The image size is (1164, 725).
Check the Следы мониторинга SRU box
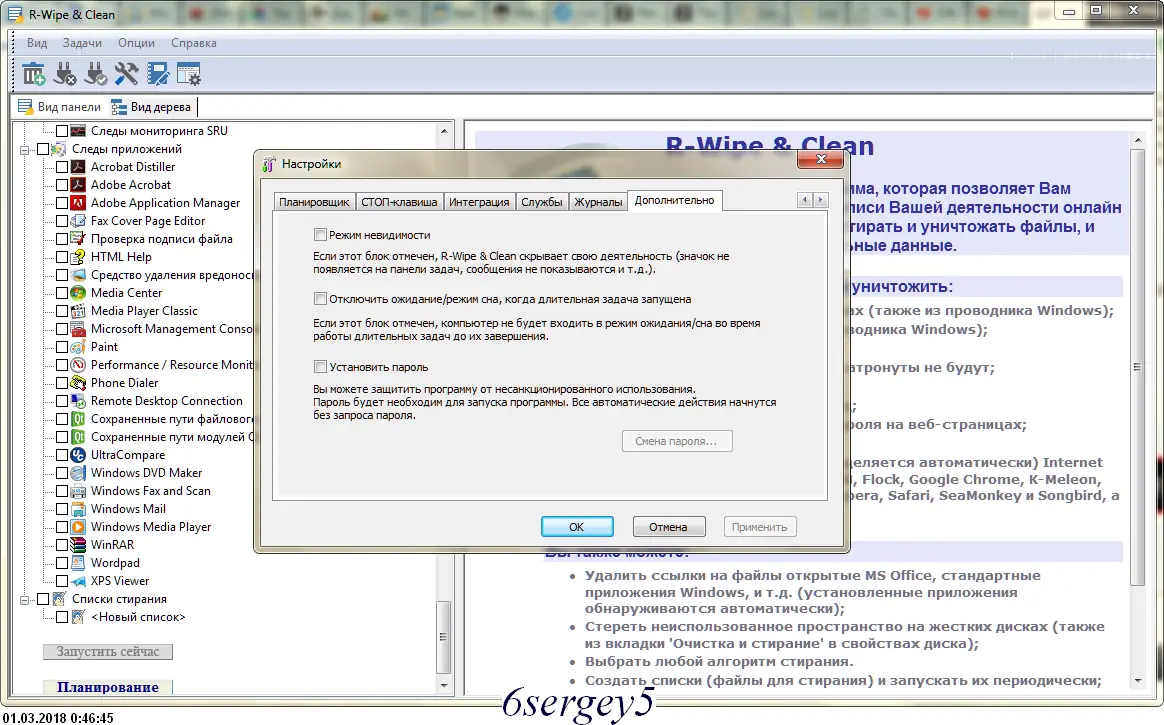62,131
